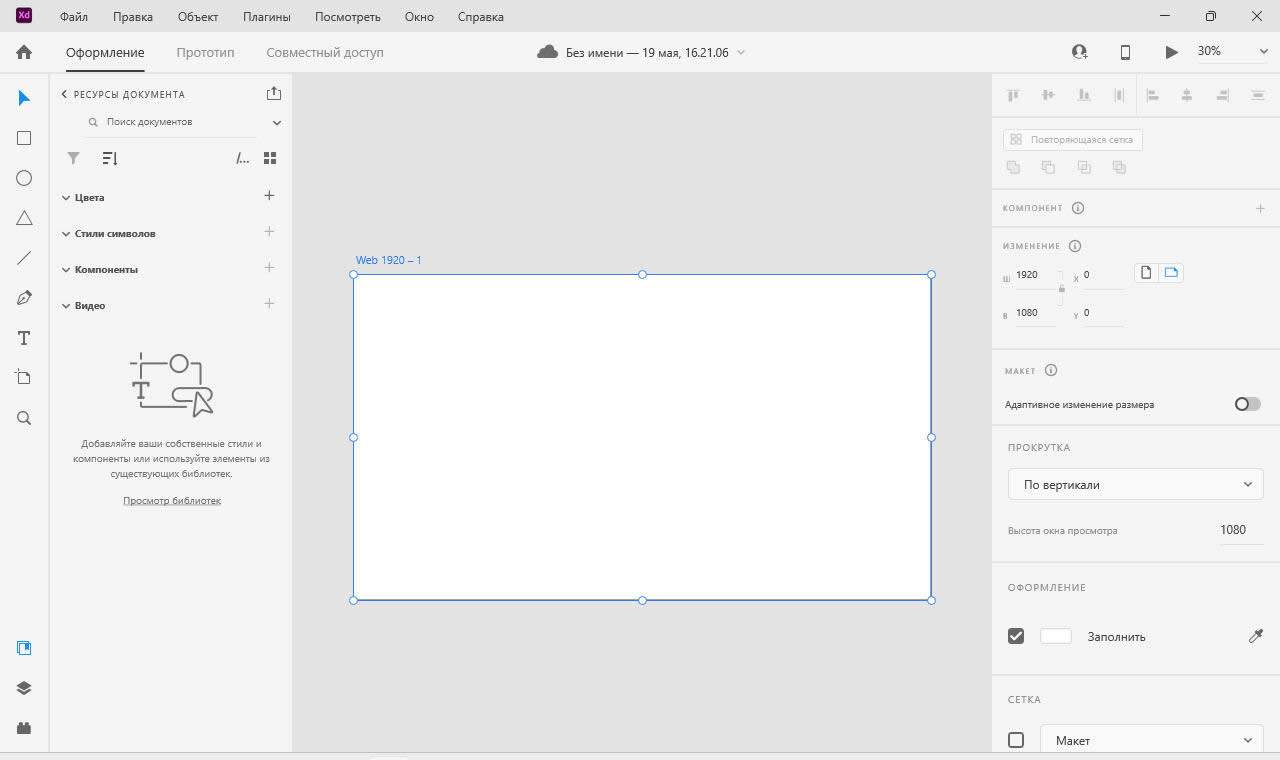This screenshot has width=1280, height=760.
Task: Open the 30% zoom level dropdown
Action: pos(1232,51)
